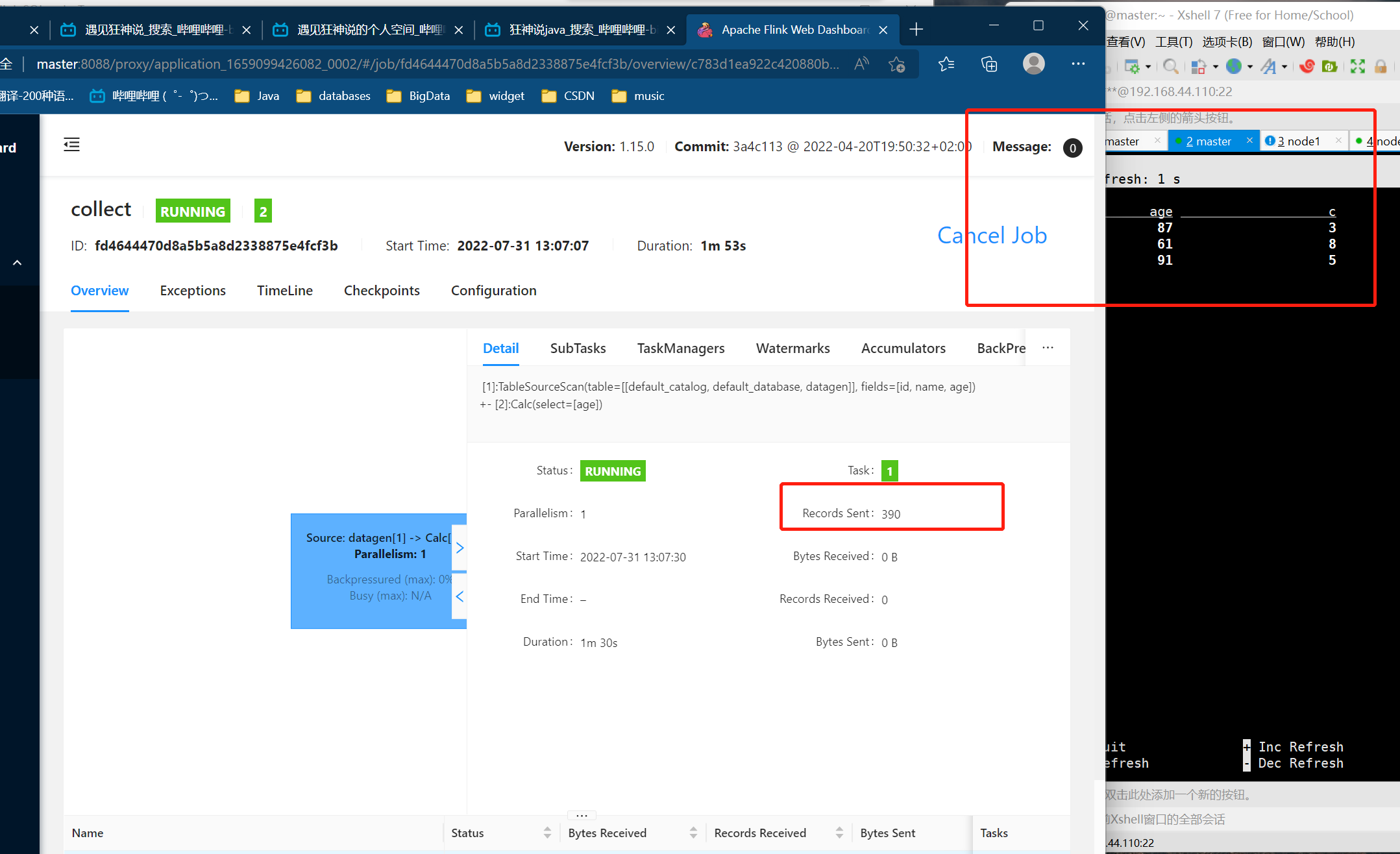Open the BigData bookmarks folder

click(418, 96)
